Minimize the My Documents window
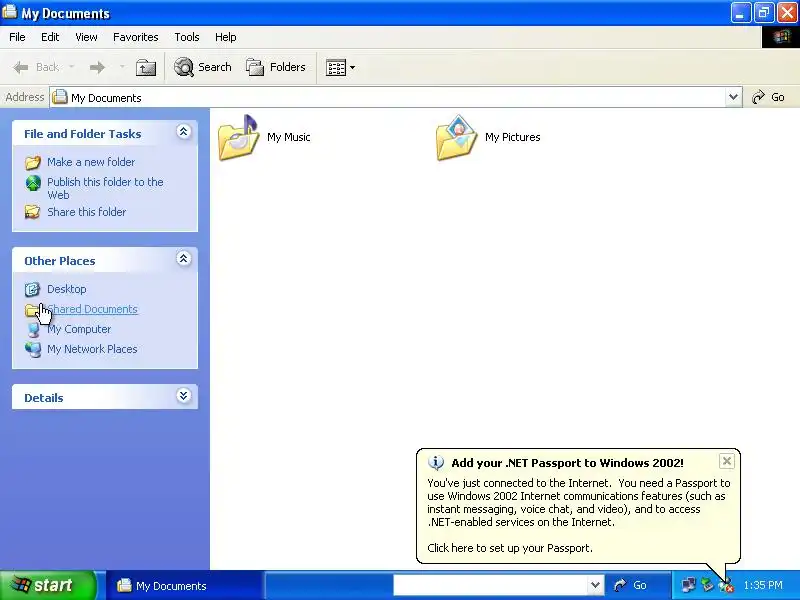800x600 pixels. pyautogui.click(x=740, y=13)
